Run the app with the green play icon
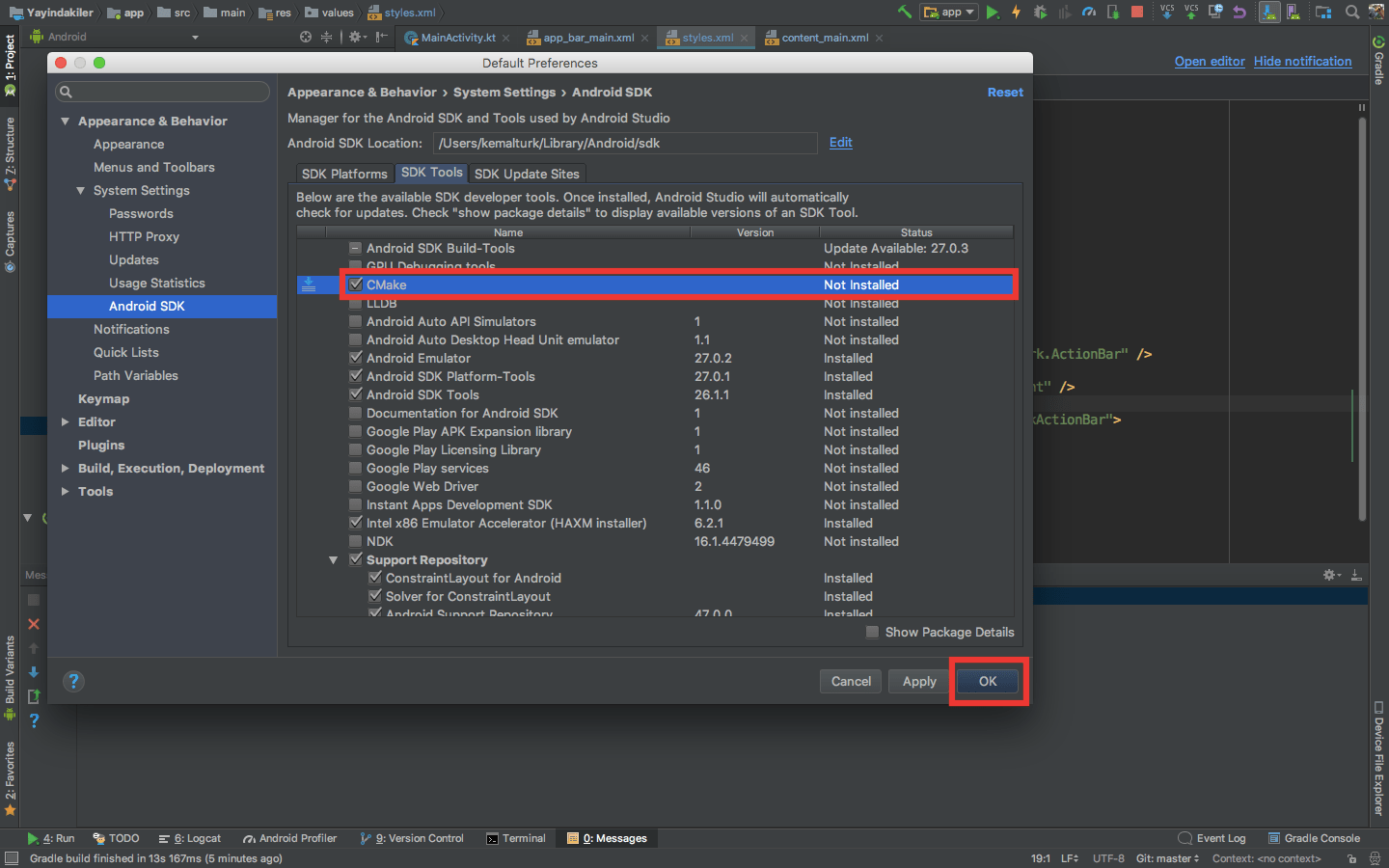This screenshot has width=1389, height=868. point(993,12)
